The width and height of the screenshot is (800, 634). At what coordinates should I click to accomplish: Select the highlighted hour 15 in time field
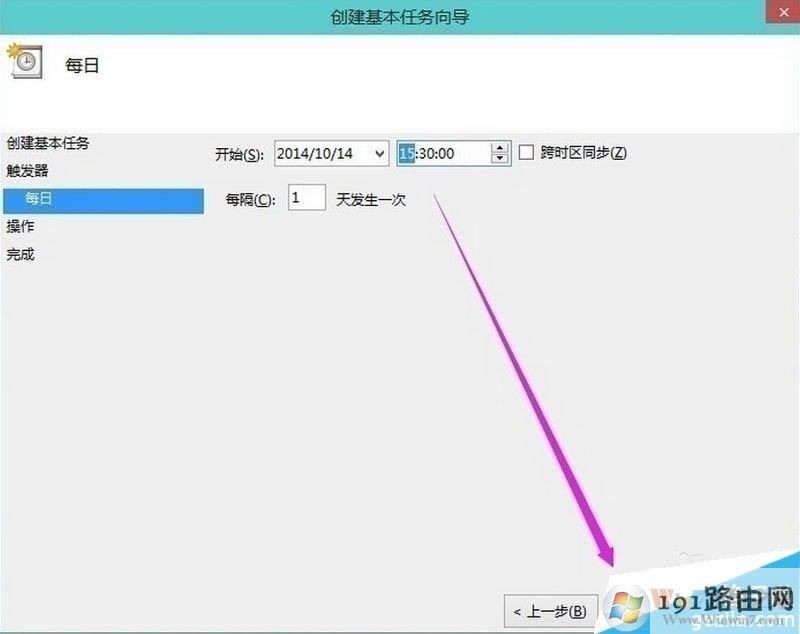(406, 153)
